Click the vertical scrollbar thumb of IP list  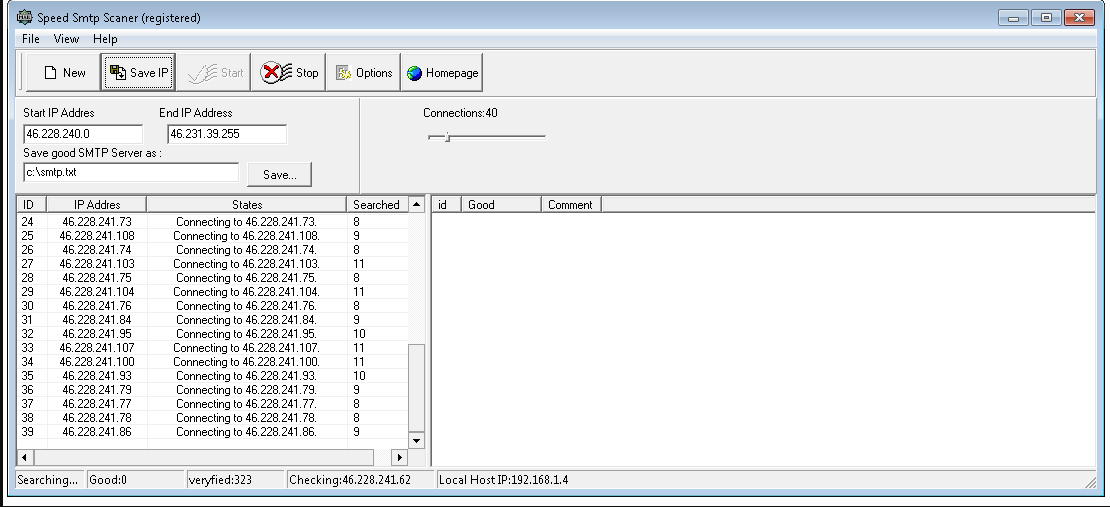(417, 388)
